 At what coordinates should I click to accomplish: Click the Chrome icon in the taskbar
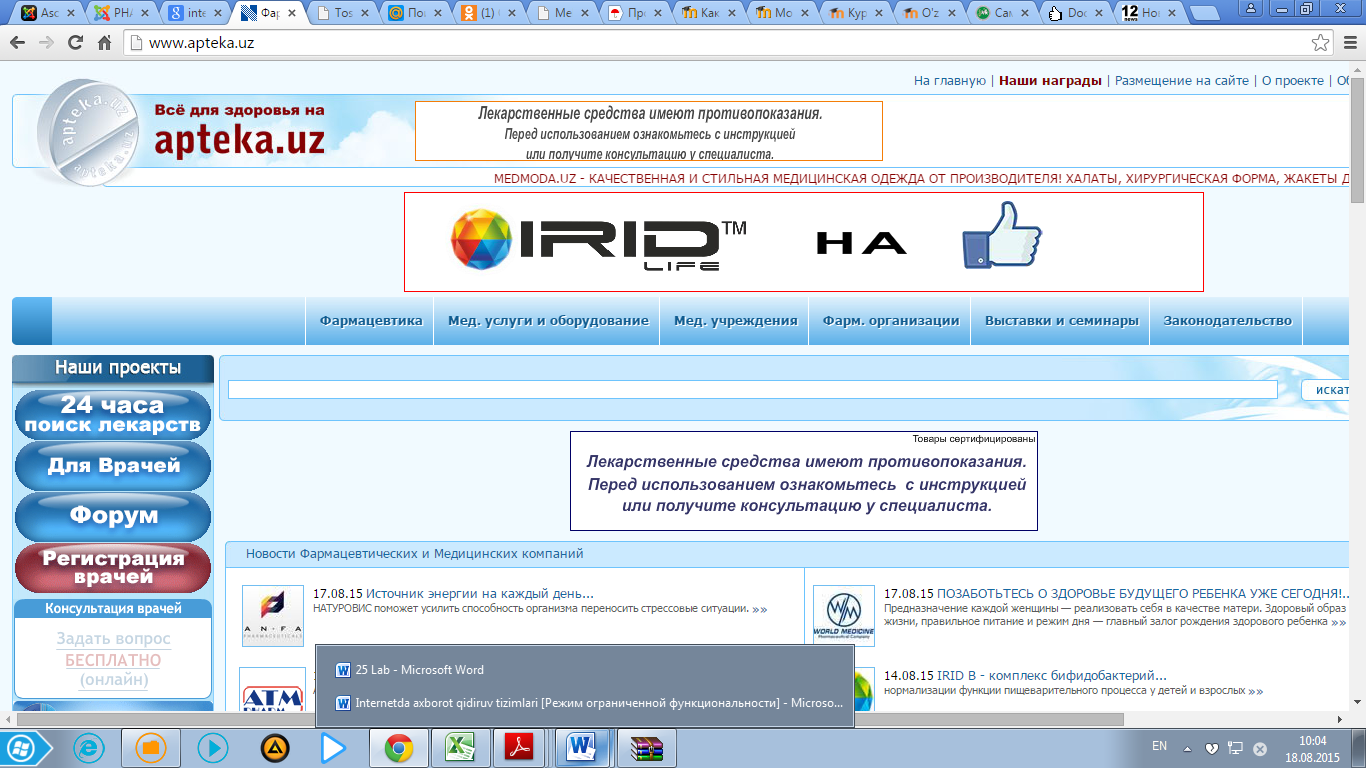(399, 748)
